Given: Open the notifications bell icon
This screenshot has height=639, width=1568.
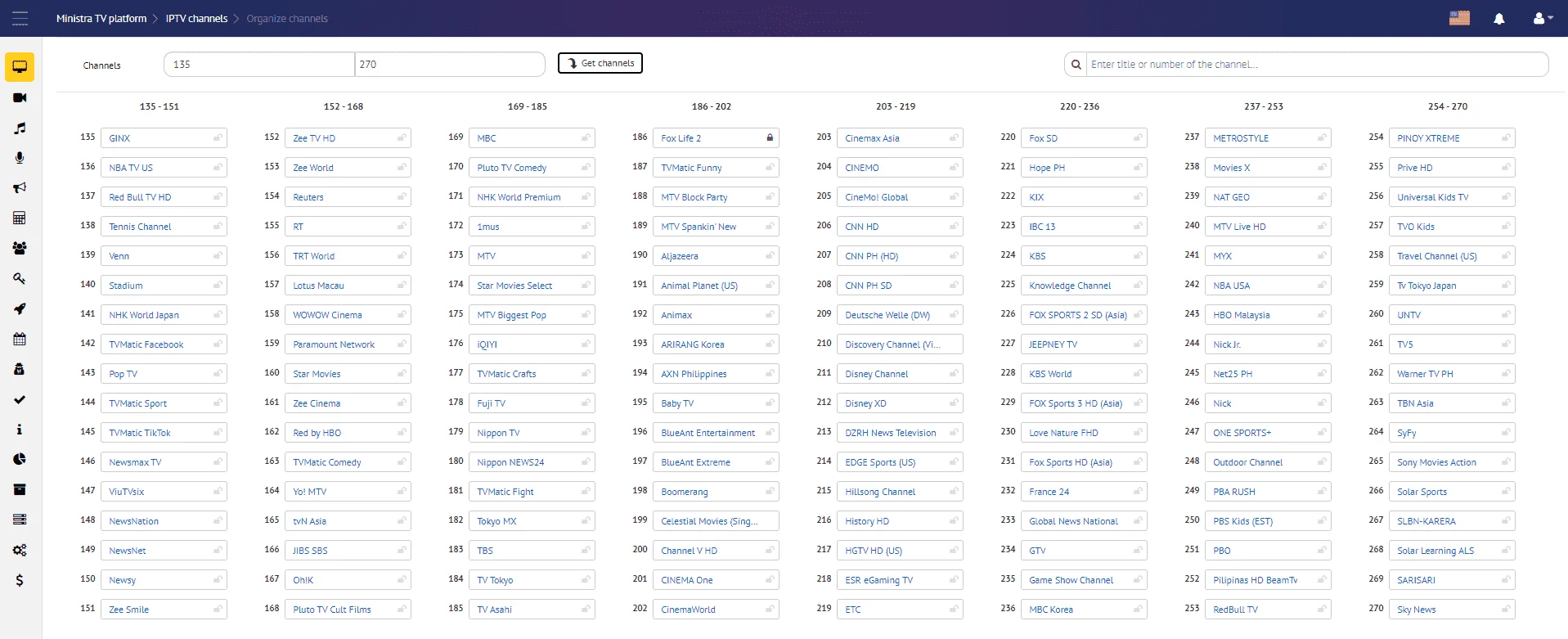Looking at the screenshot, I should coord(1499,18).
